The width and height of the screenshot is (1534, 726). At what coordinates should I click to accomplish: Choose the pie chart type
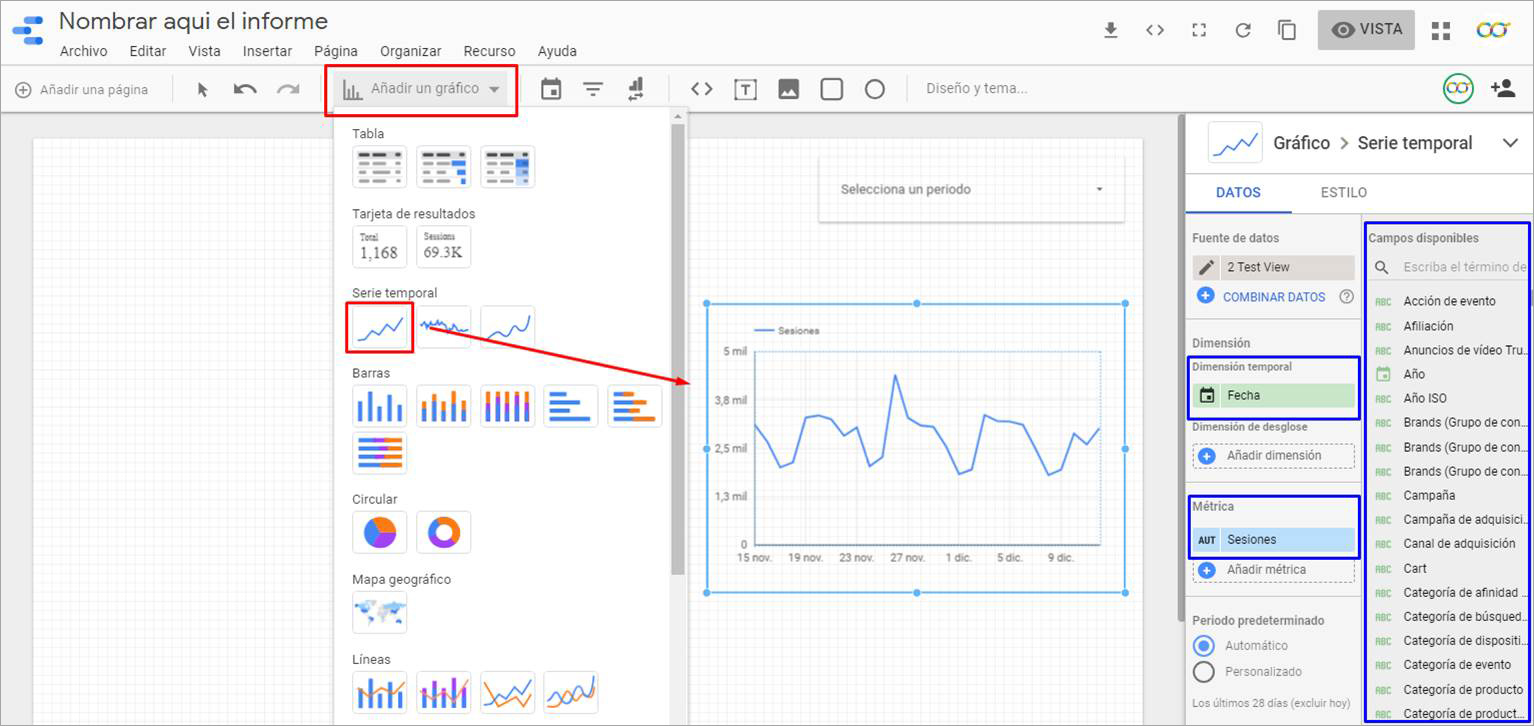tap(380, 532)
